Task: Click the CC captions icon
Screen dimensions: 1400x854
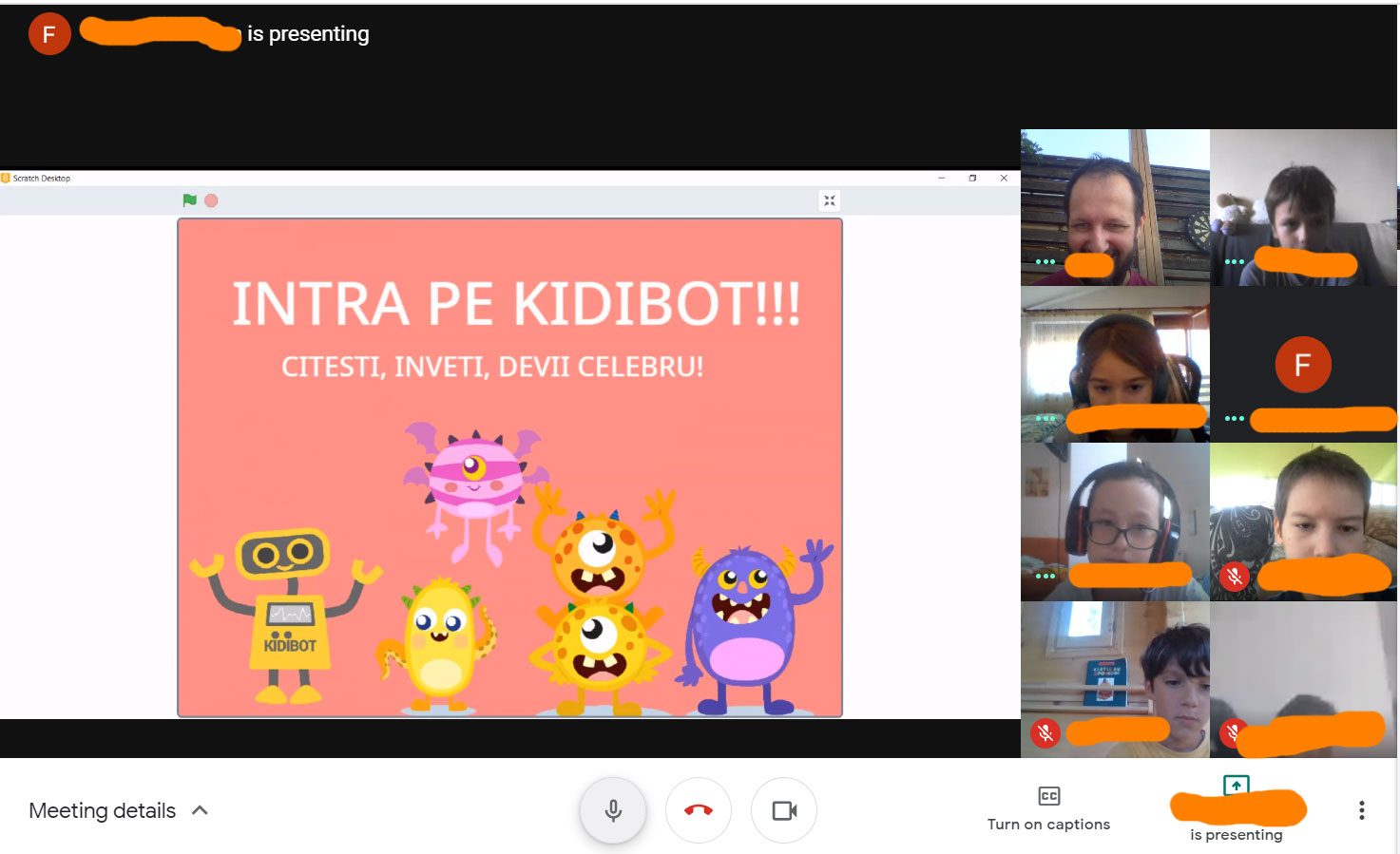Action: (x=1048, y=796)
